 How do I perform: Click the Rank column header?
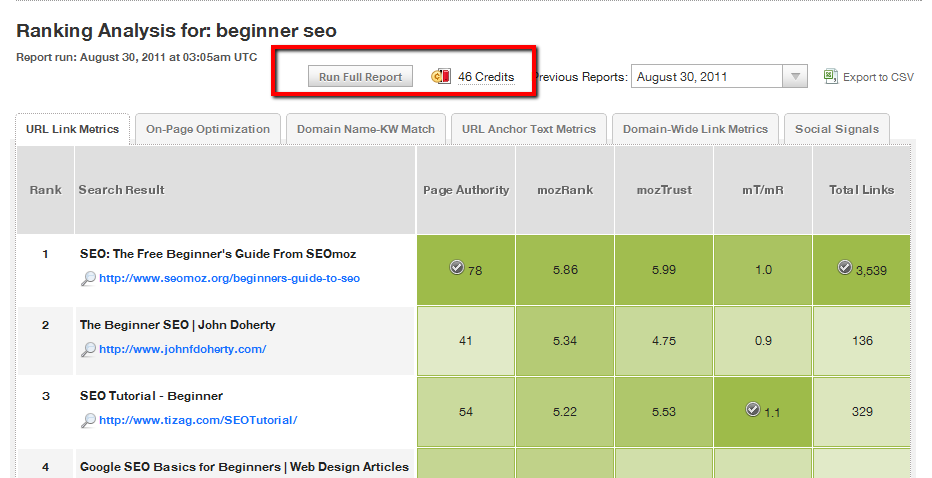46,190
